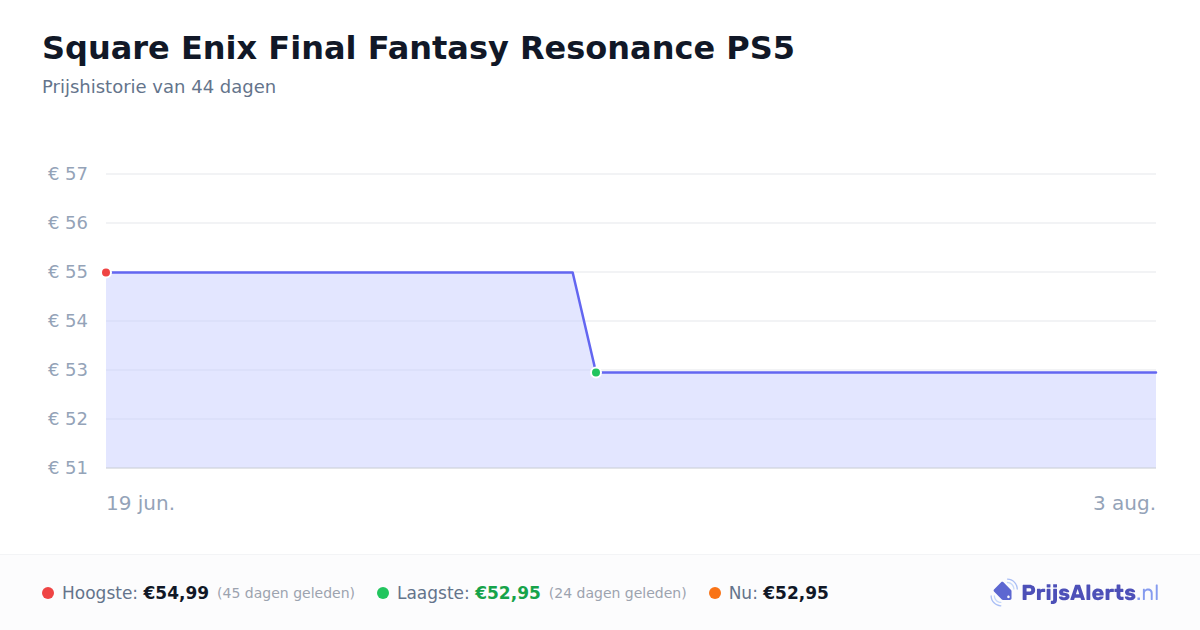
Task: Click the Prijshistorie van 44 dagen subtitle
Action: point(159,87)
